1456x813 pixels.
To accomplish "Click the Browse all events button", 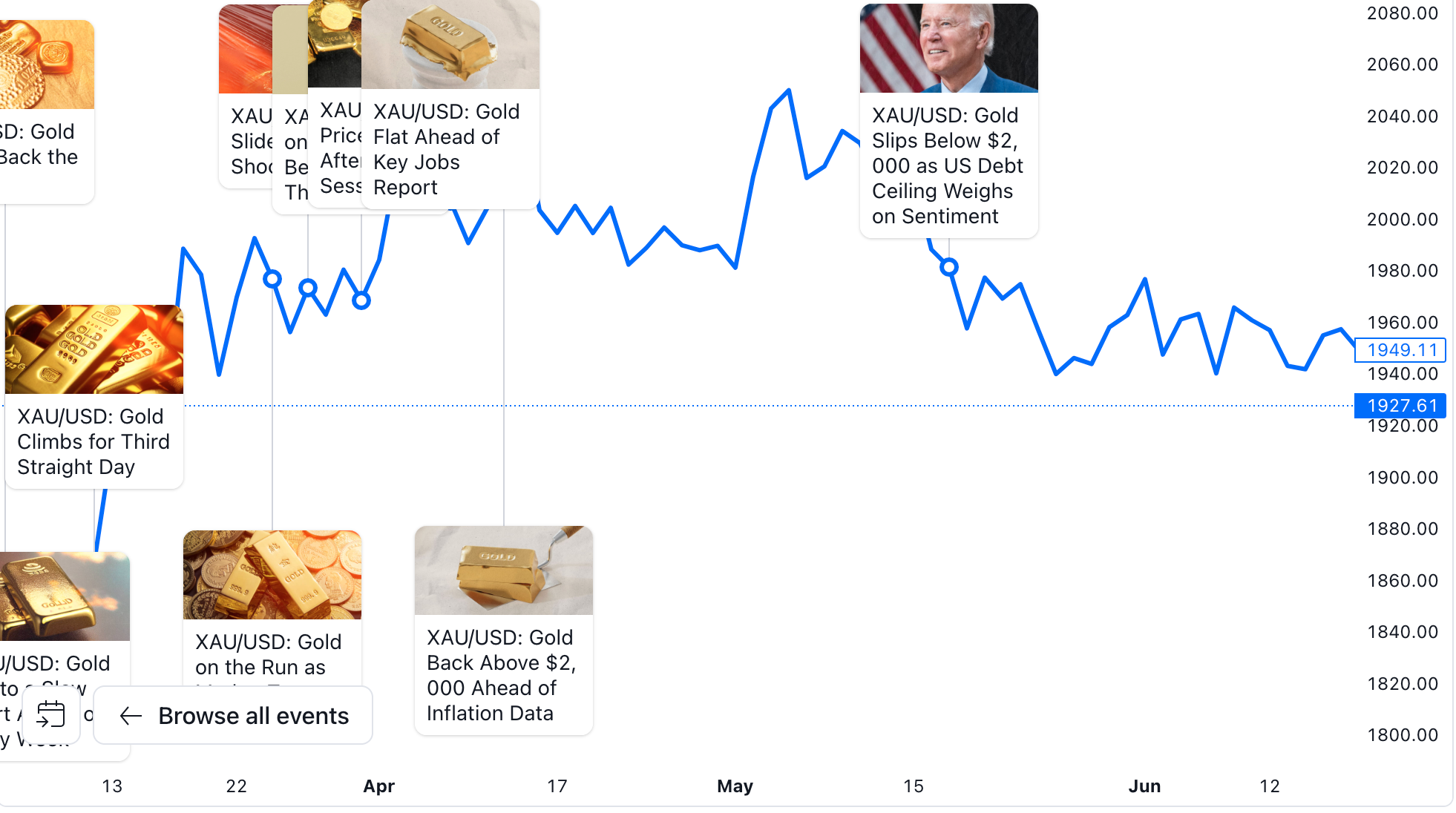I will [233, 716].
